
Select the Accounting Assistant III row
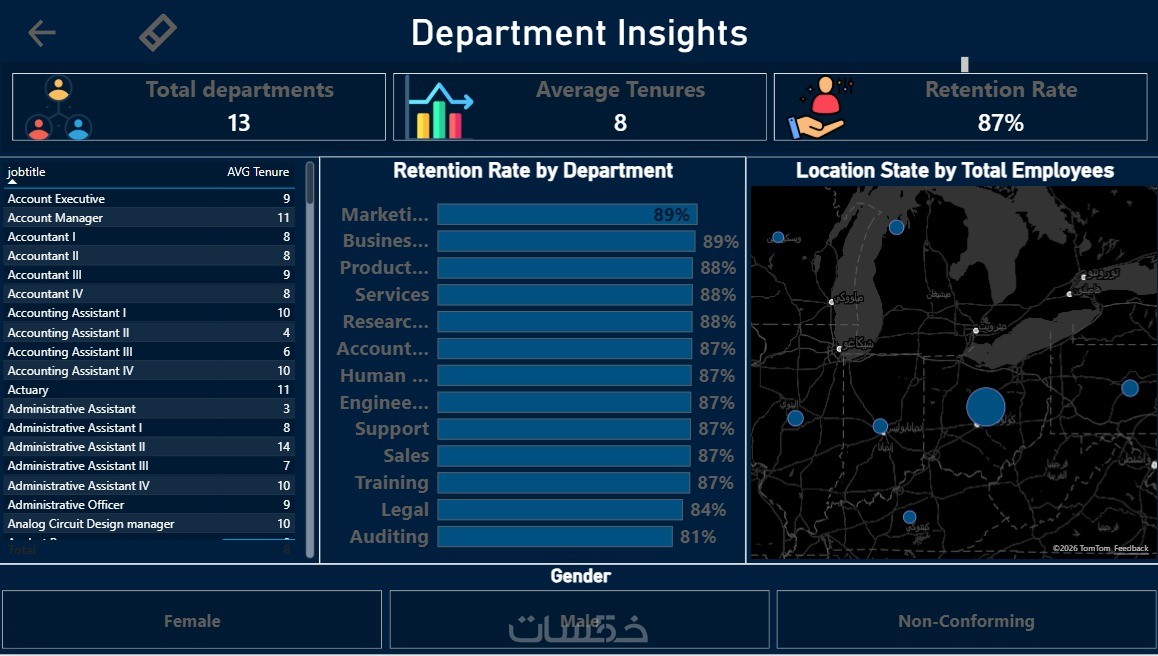tap(149, 352)
